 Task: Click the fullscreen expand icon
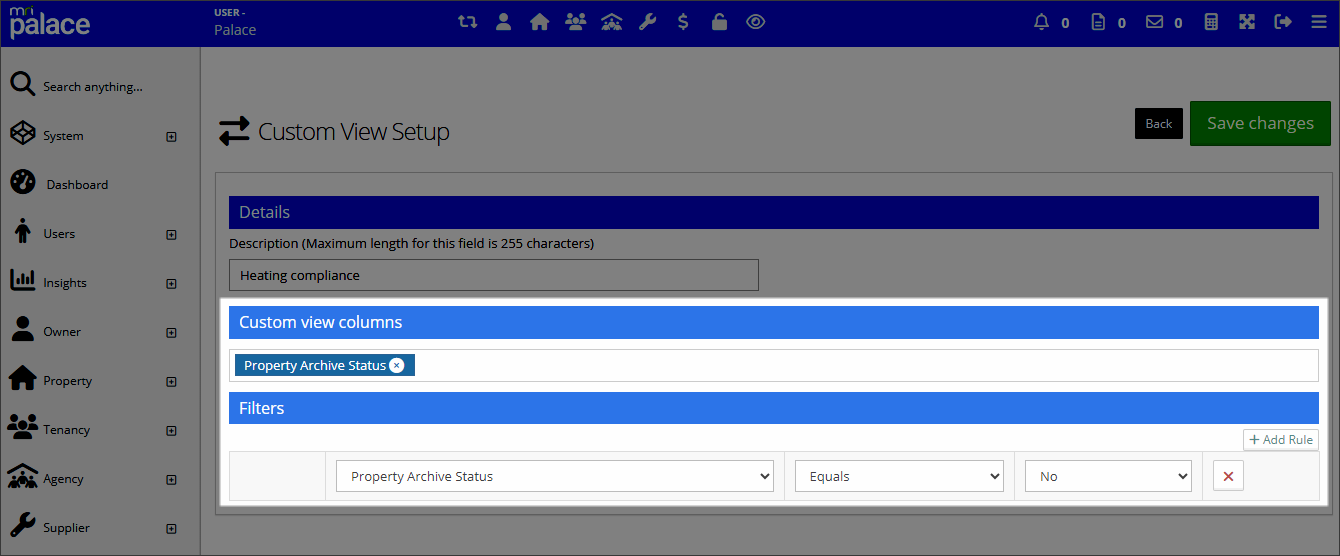coord(1247,21)
